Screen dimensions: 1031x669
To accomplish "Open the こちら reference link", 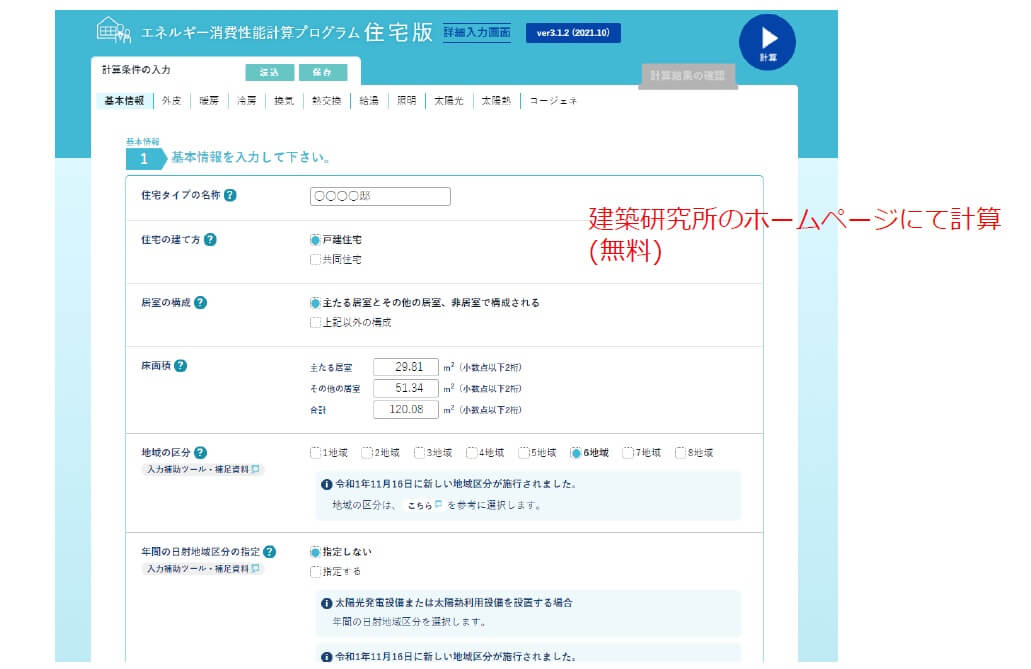I will tap(420, 505).
